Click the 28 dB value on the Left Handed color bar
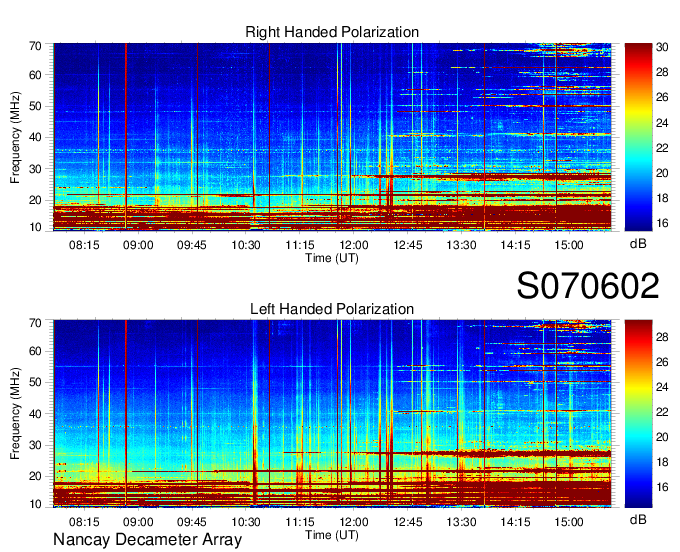The image size is (680, 552). pos(662,337)
